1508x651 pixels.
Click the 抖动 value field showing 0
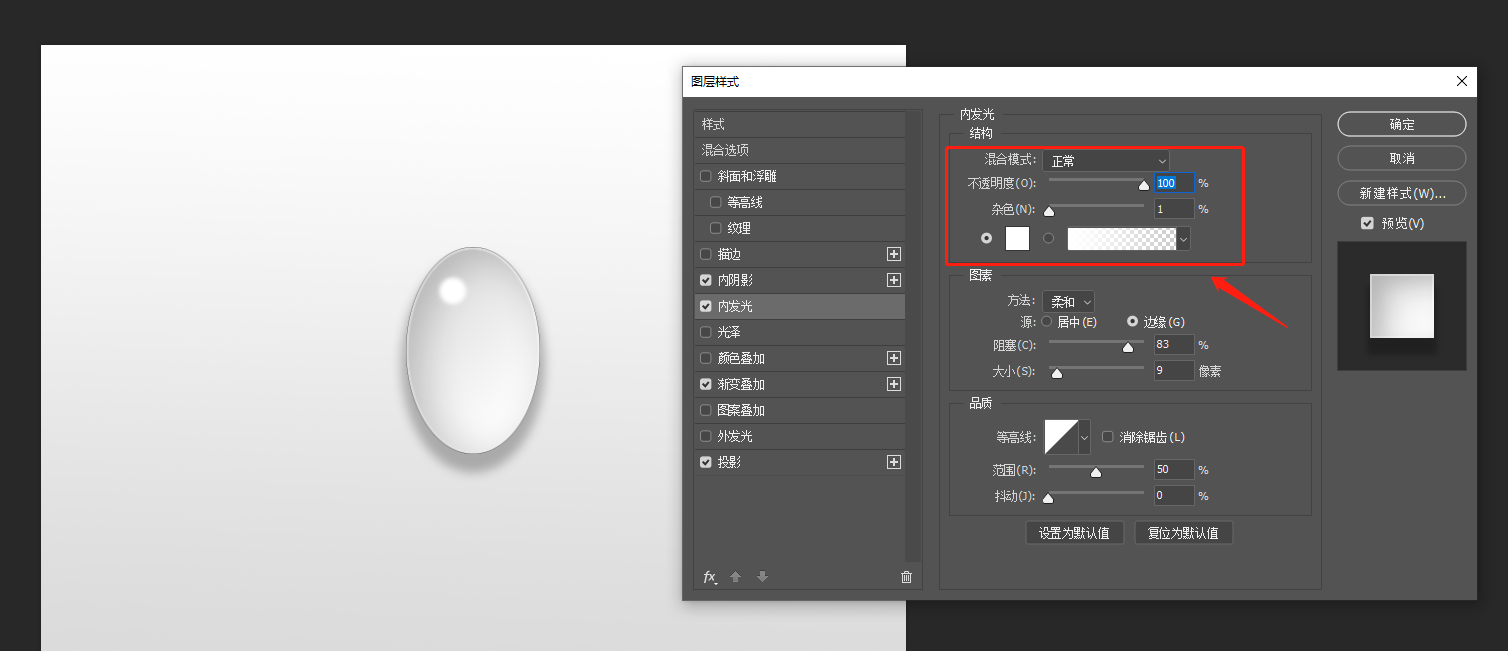(1174, 495)
